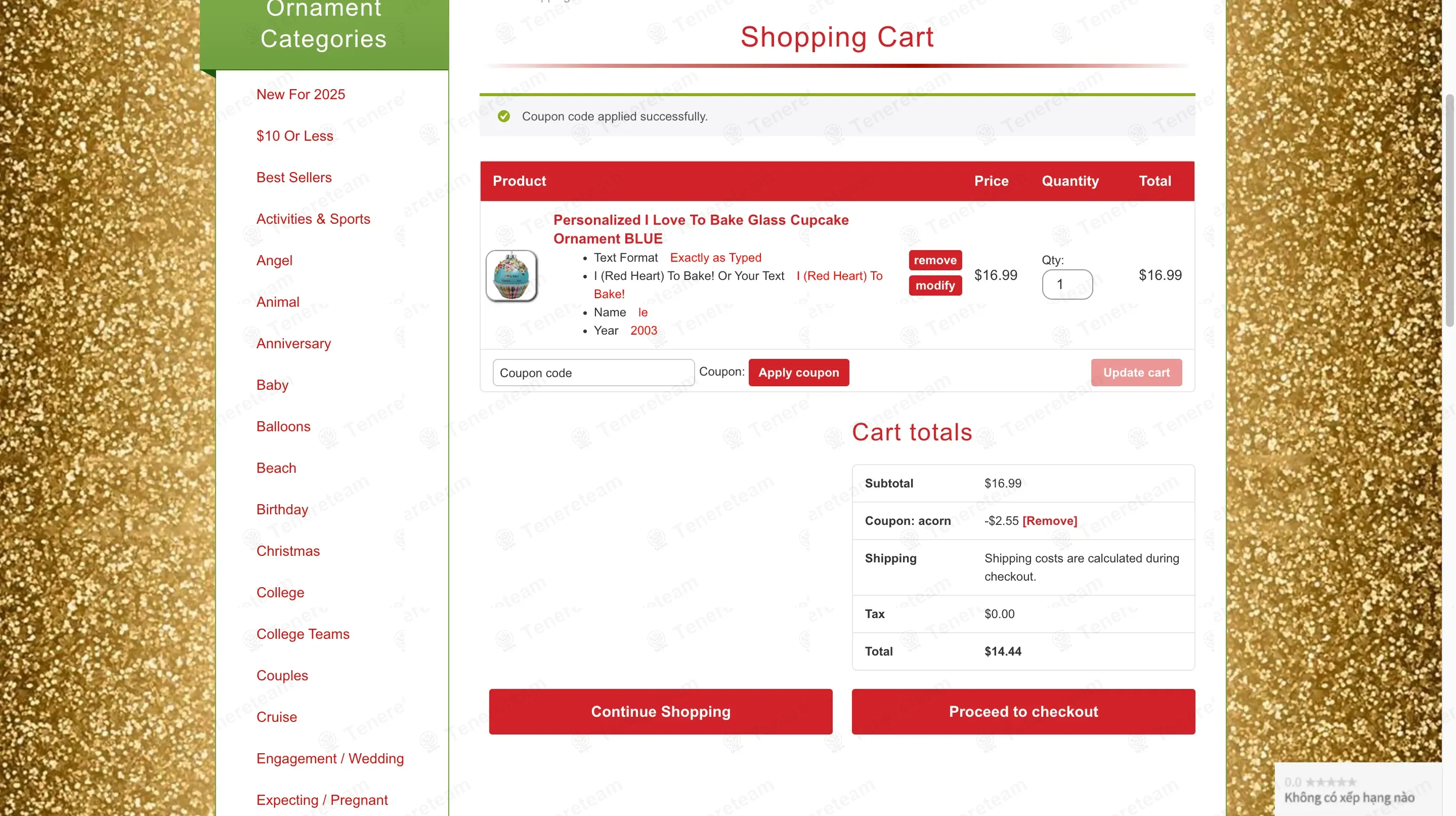Click the Update cart button

(1136, 373)
